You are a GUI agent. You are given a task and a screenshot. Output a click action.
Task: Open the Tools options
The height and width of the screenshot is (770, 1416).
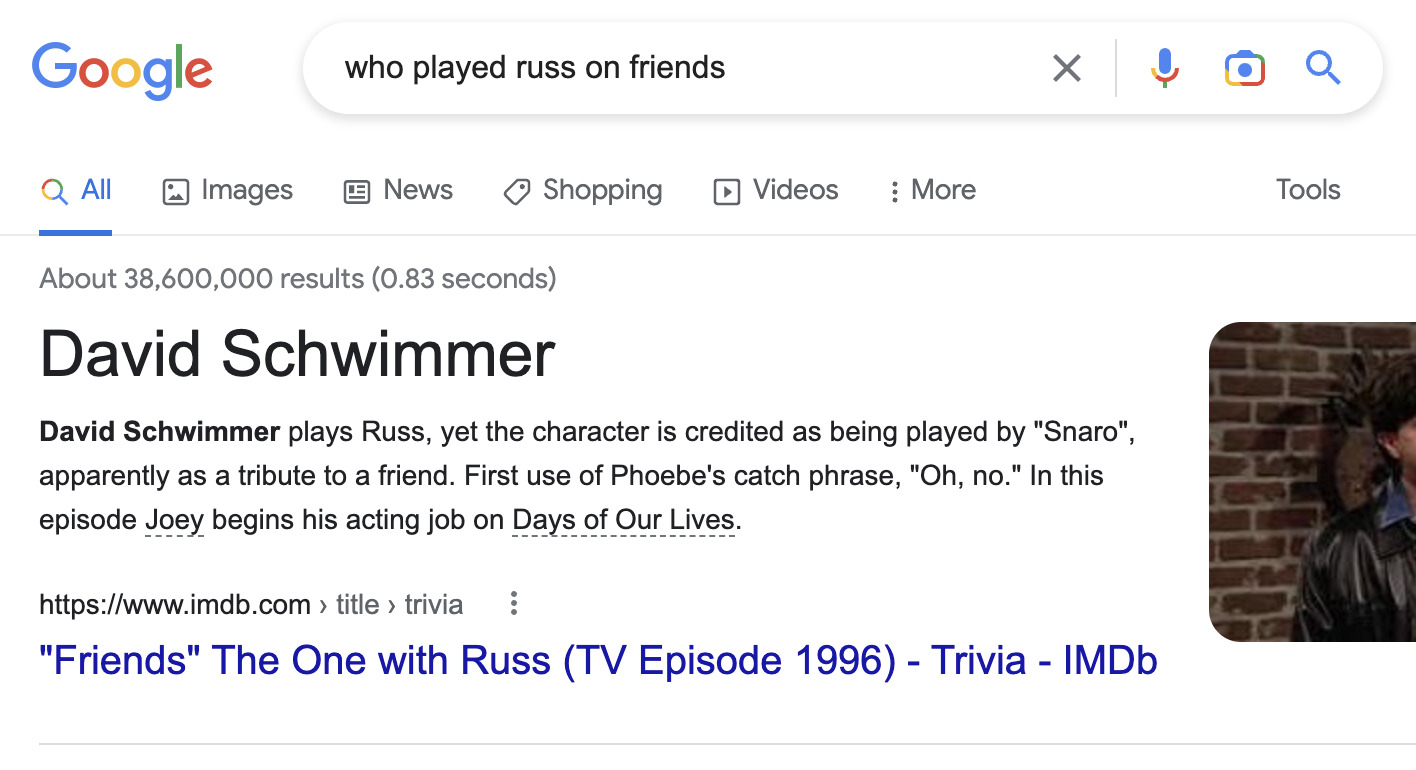point(1307,190)
